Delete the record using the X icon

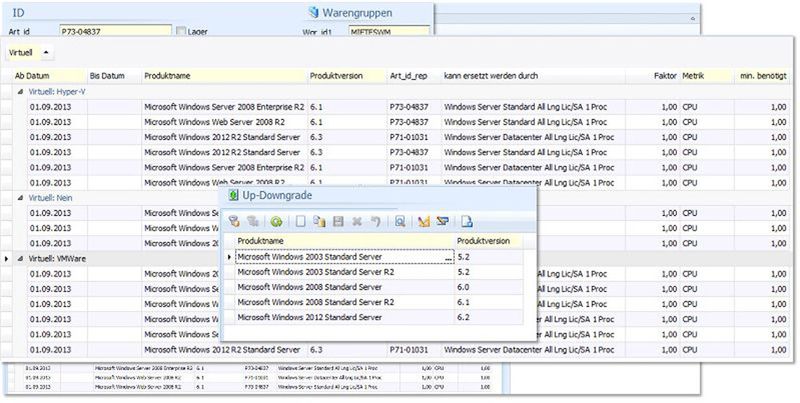pos(357,221)
